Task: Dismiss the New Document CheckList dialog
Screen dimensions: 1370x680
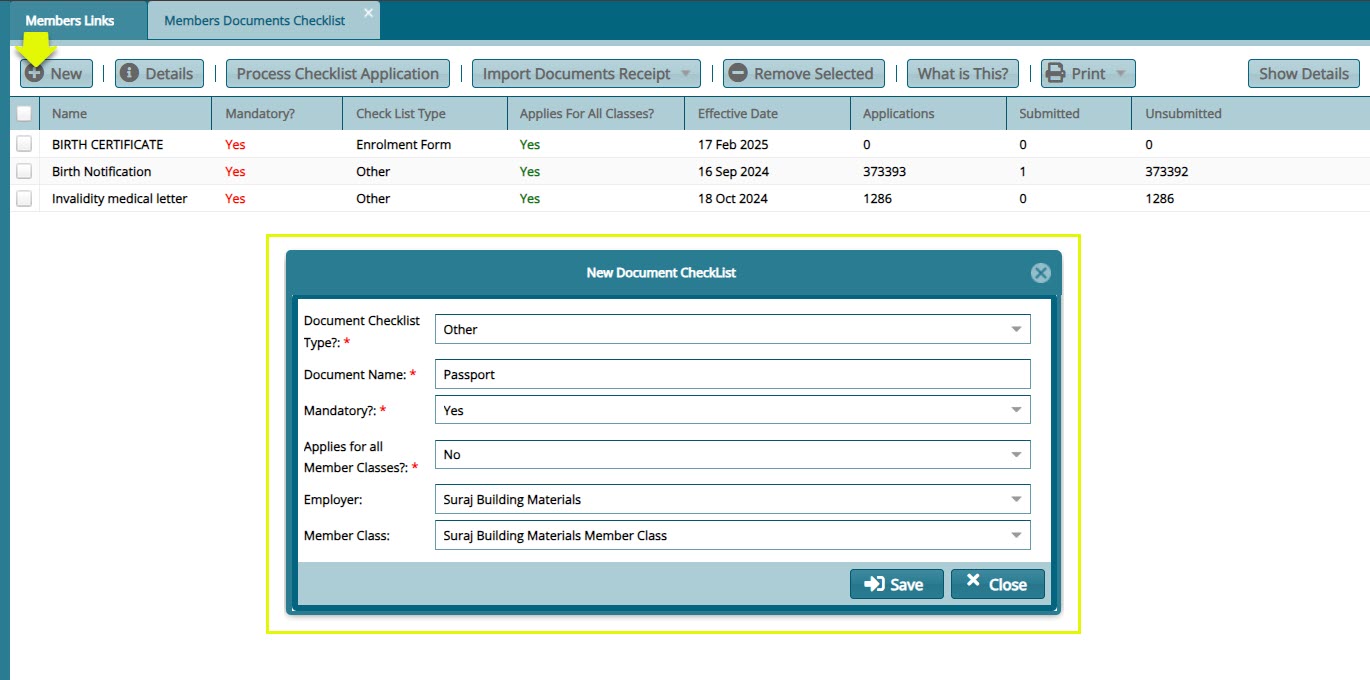Action: (x=1040, y=272)
